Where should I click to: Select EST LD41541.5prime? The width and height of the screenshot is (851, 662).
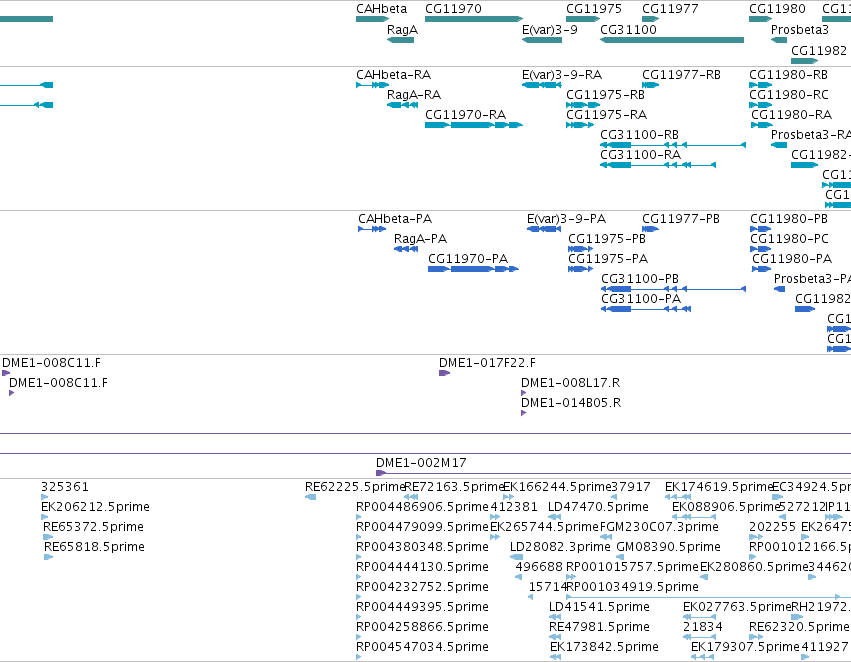(x=555, y=617)
